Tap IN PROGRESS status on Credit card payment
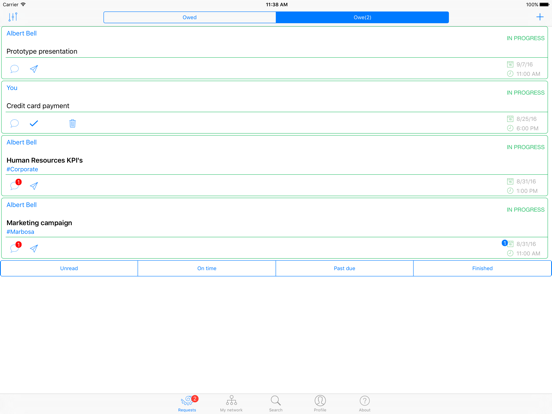Image resolution: width=552 pixels, height=414 pixels. 525,93
